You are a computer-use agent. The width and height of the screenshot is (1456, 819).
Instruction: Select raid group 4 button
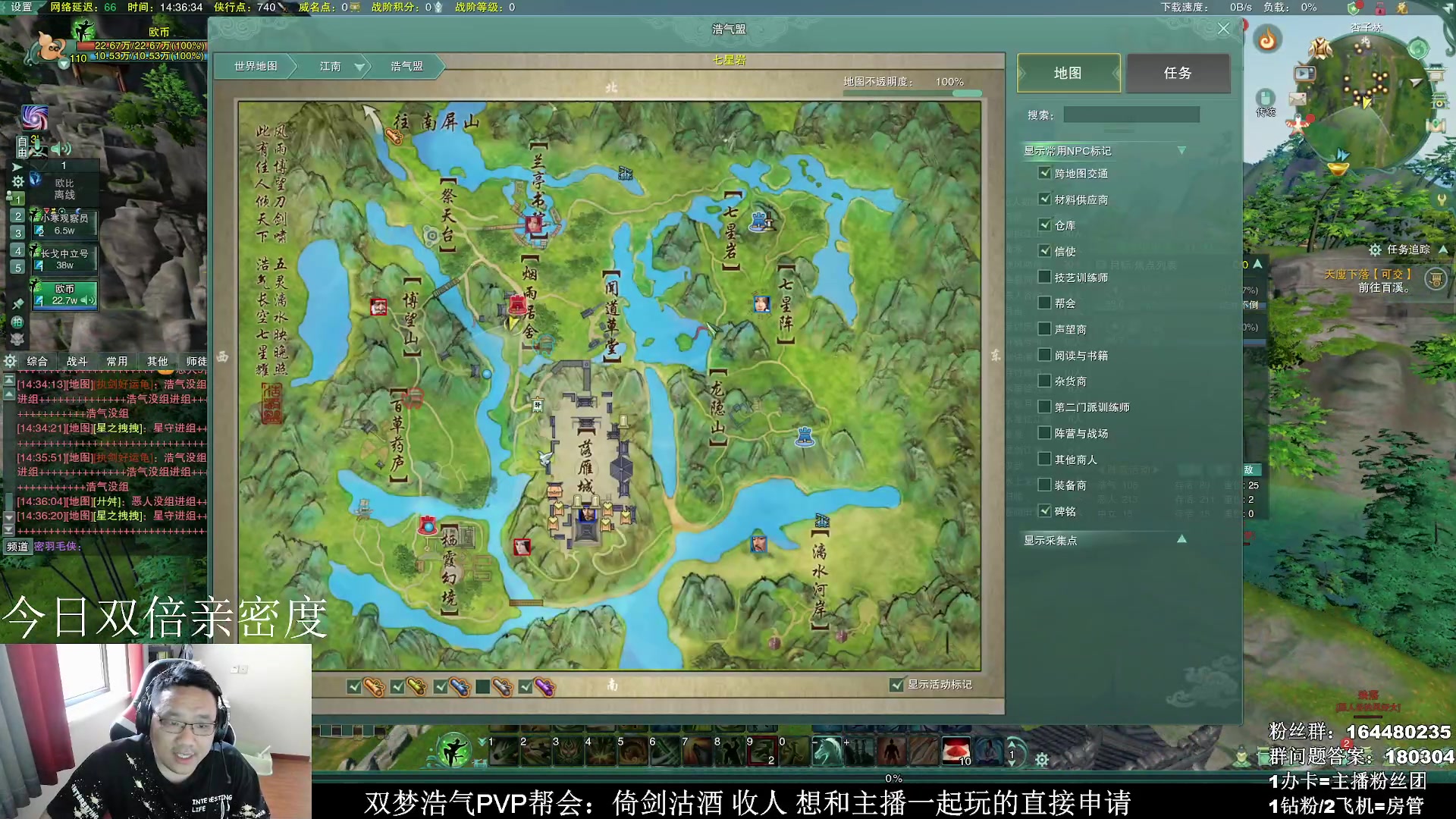pos(18,250)
